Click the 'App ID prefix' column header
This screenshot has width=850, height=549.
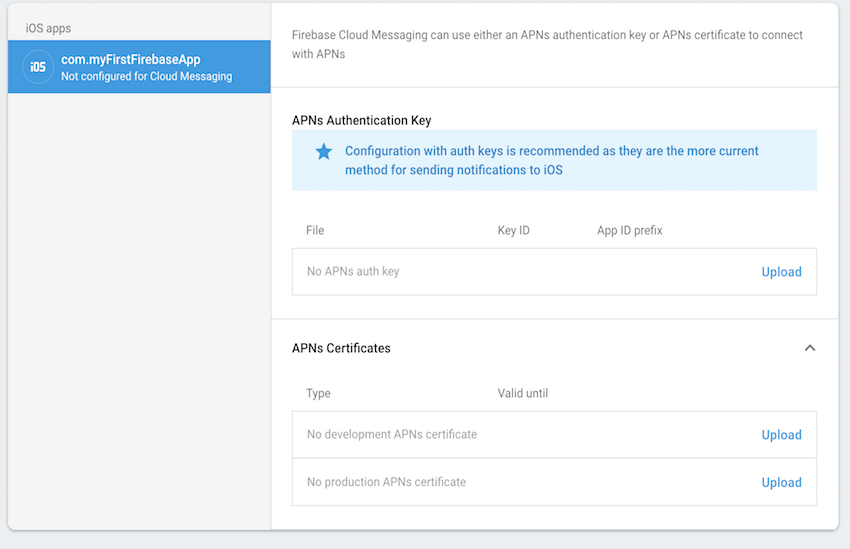pyautogui.click(x=629, y=230)
